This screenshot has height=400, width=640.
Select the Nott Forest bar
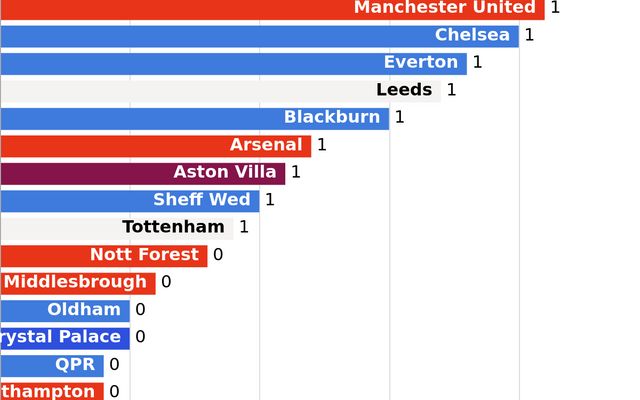coord(103,256)
